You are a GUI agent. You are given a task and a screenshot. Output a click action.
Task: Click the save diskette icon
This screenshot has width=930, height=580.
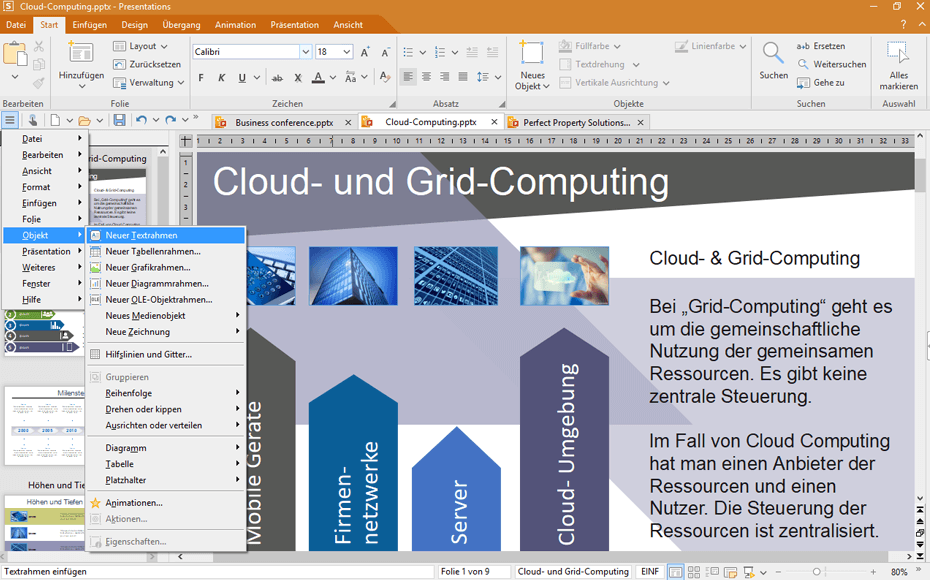click(x=119, y=120)
